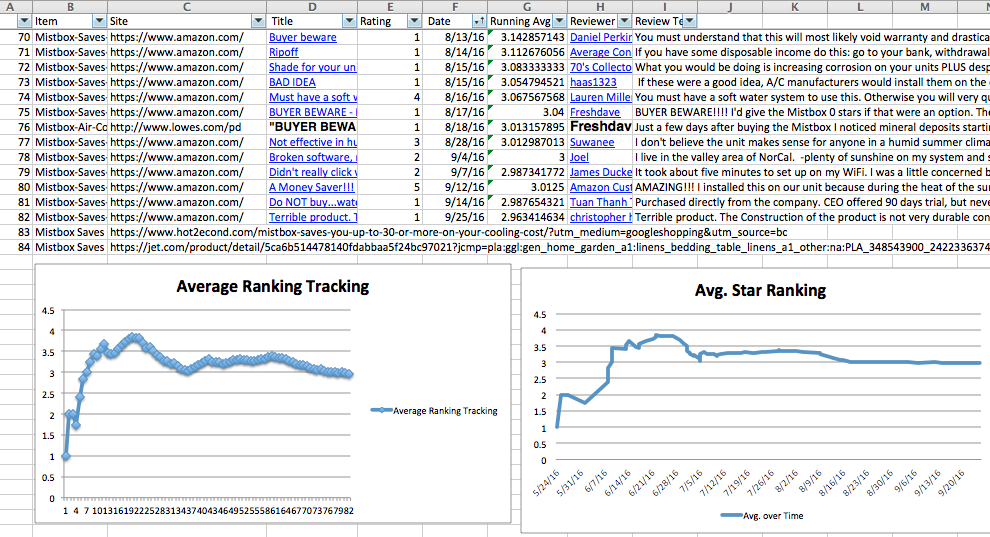Open the Title column filter dropdown
Screen dimensions: 990x537
coord(349,21)
